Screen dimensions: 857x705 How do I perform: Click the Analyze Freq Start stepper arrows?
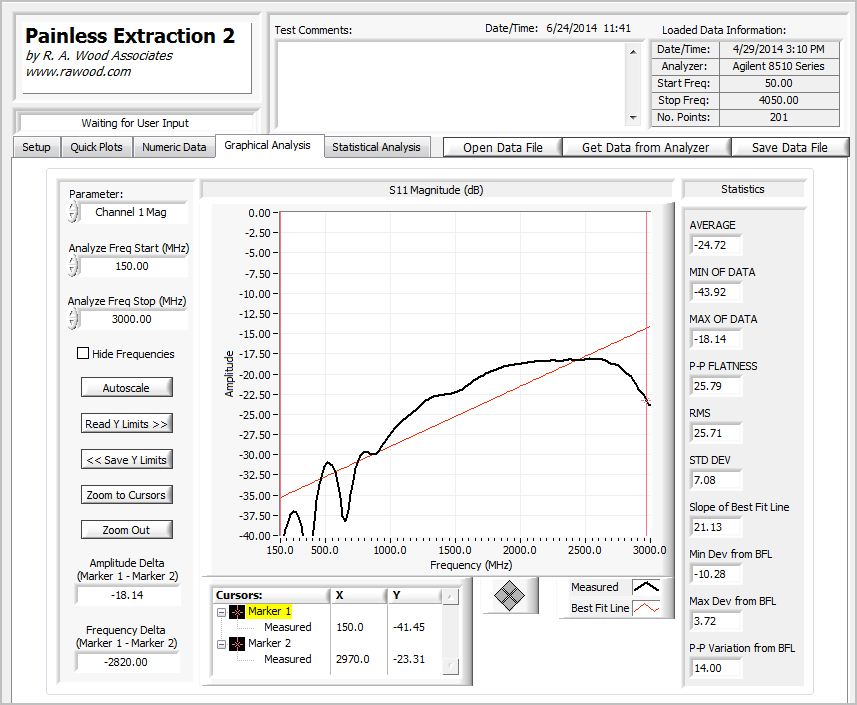[73, 266]
